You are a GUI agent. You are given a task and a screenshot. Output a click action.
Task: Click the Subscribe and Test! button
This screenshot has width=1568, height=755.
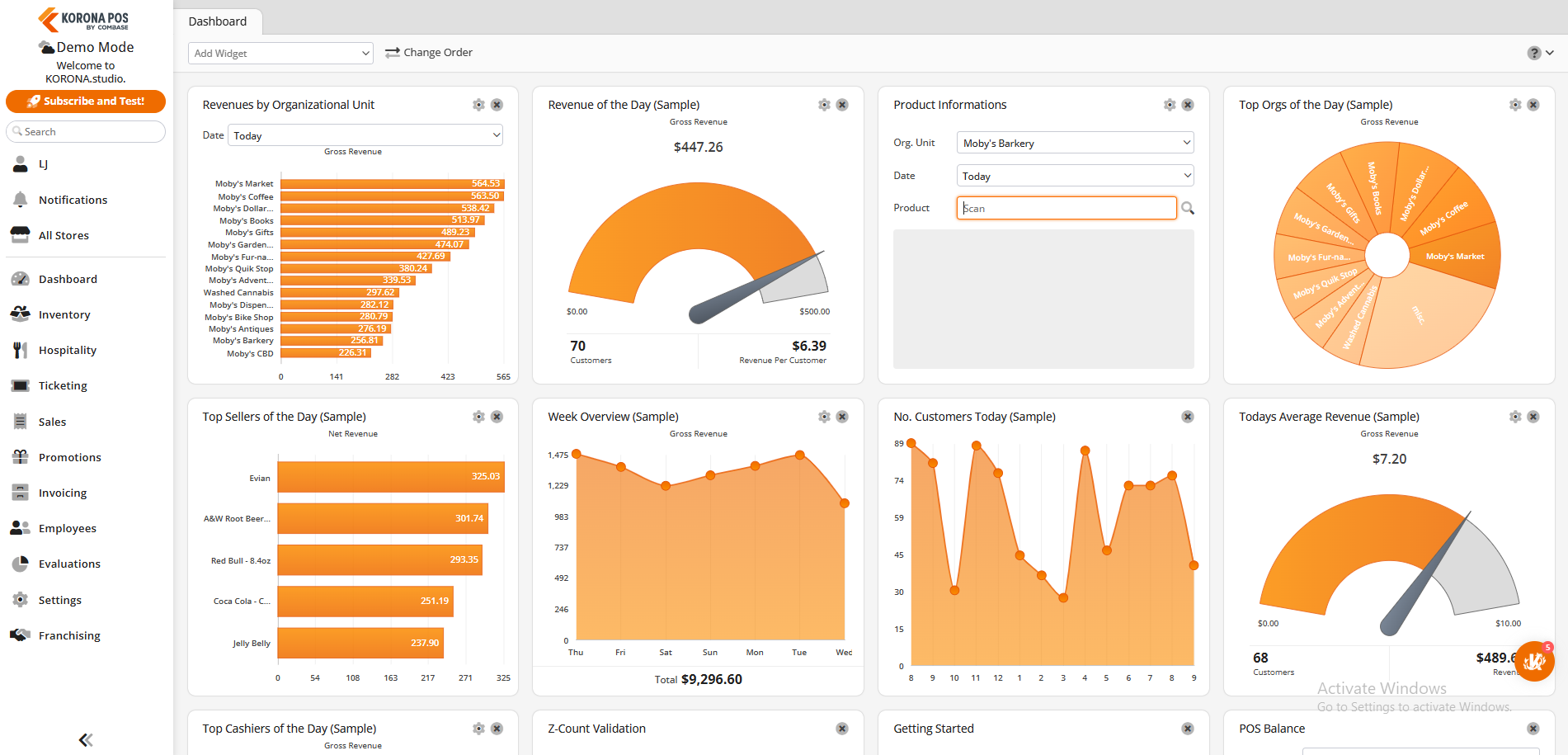(86, 101)
